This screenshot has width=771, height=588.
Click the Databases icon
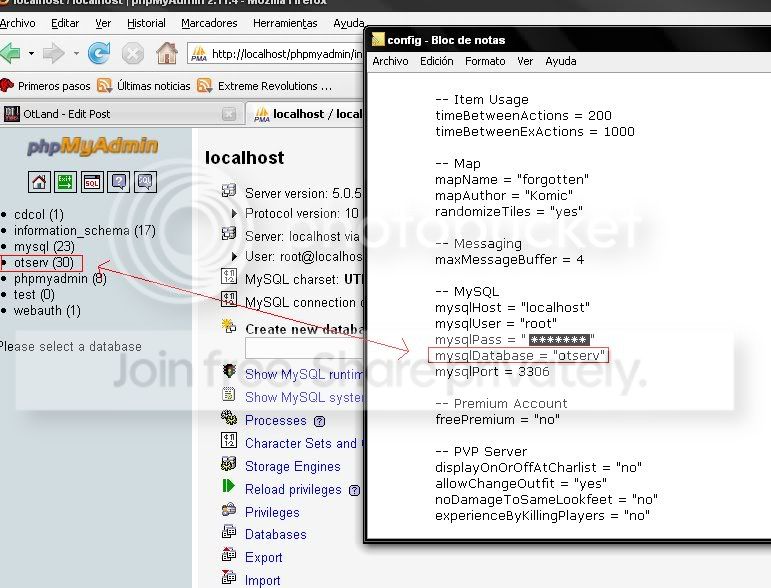(x=229, y=531)
